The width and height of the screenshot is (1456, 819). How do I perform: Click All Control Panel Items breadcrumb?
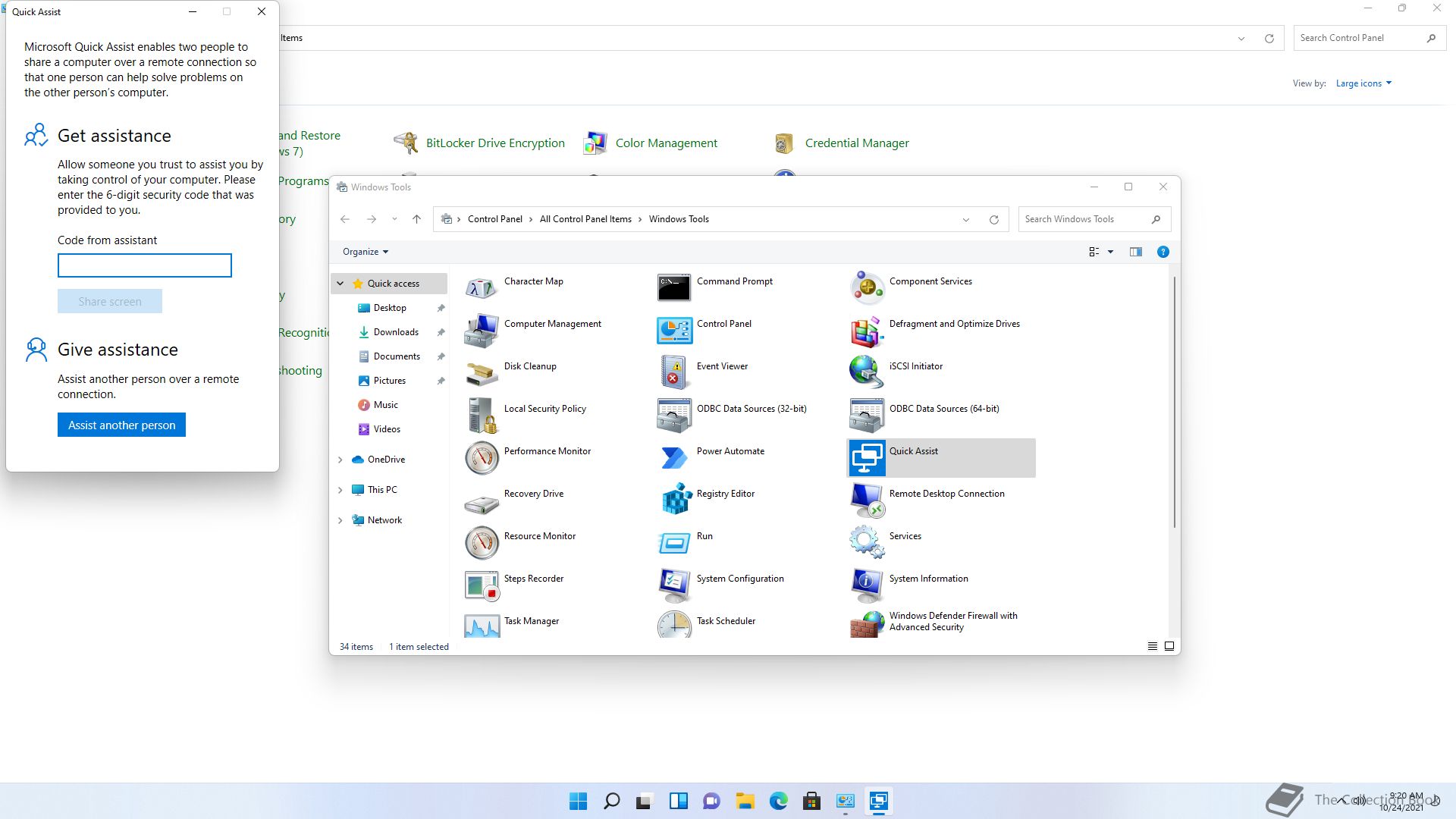[x=585, y=219]
